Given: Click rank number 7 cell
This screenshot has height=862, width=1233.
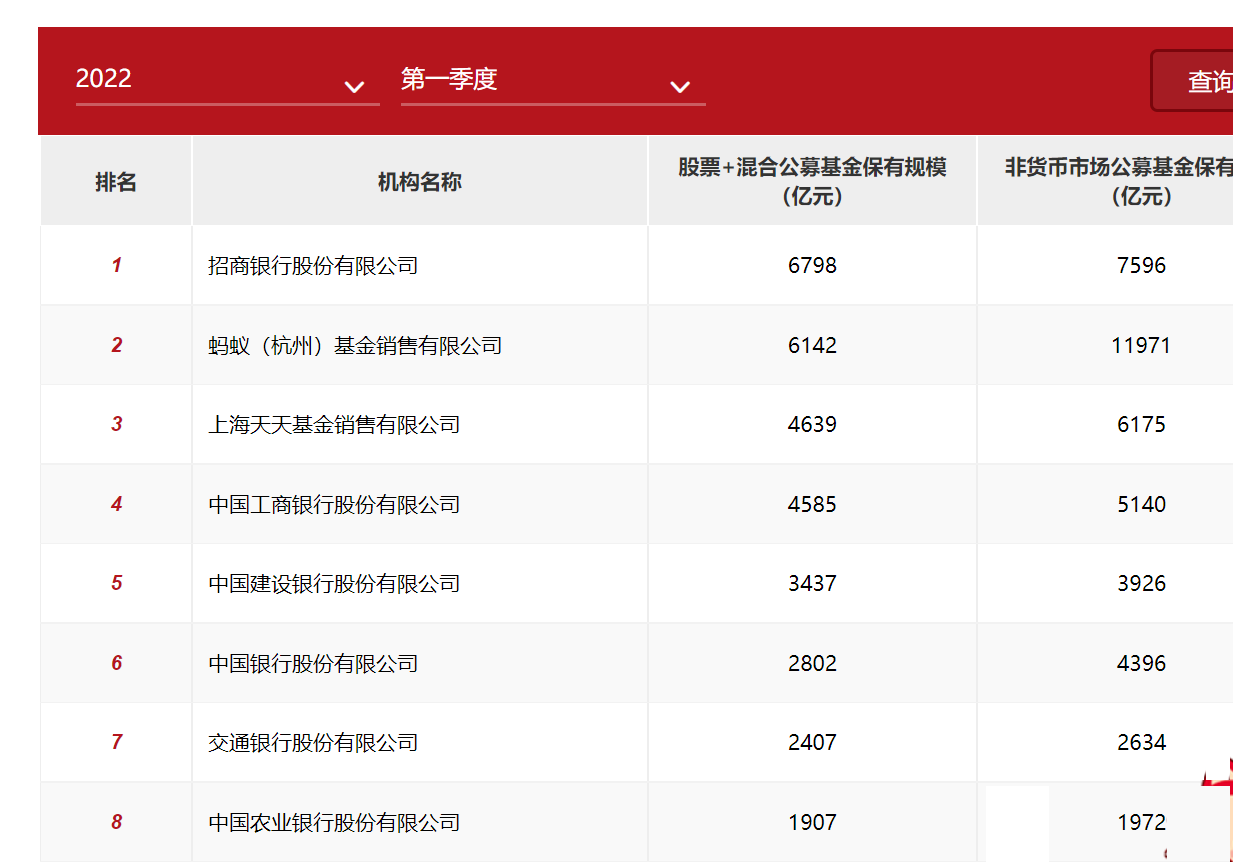Looking at the screenshot, I should click(116, 742).
